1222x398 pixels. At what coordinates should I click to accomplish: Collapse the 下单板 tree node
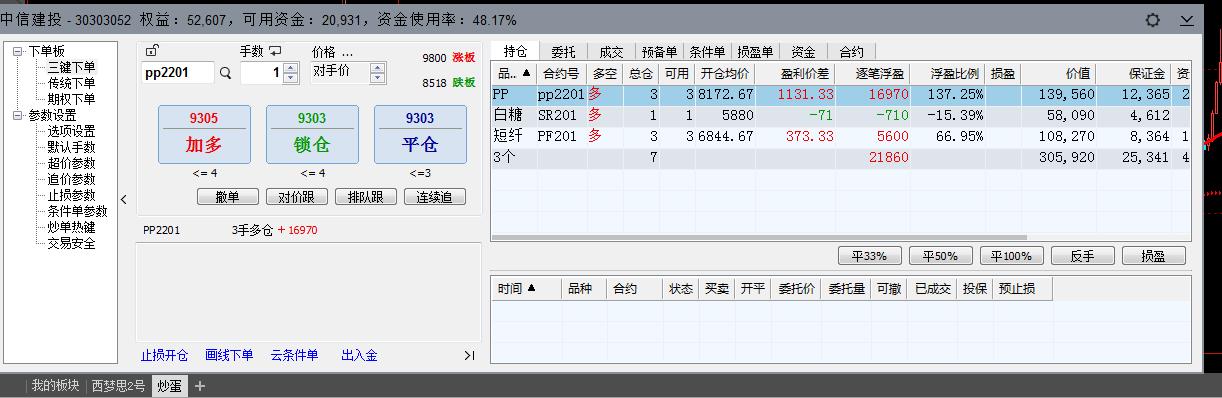click(18, 51)
